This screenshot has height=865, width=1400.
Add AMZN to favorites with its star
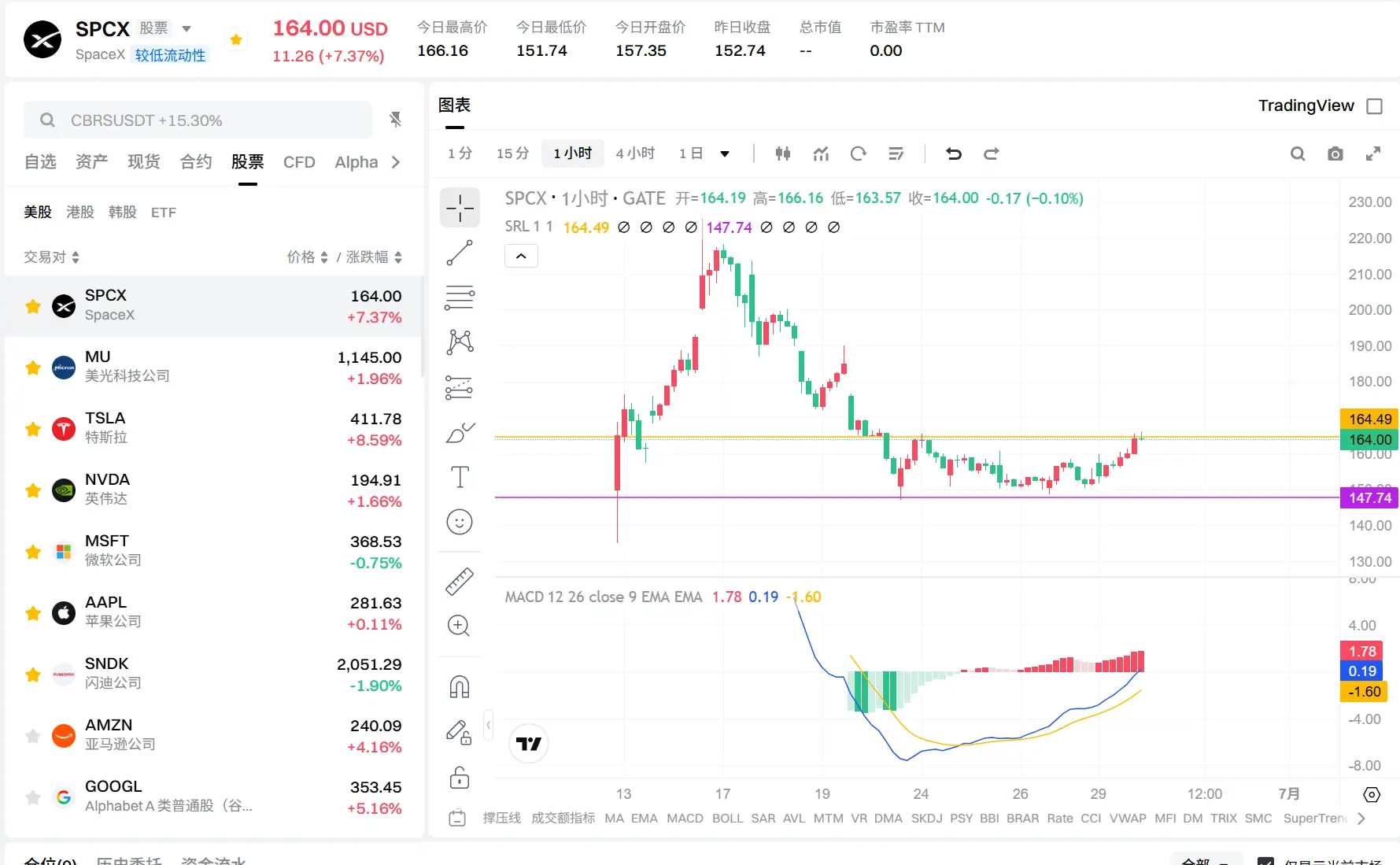coord(33,736)
